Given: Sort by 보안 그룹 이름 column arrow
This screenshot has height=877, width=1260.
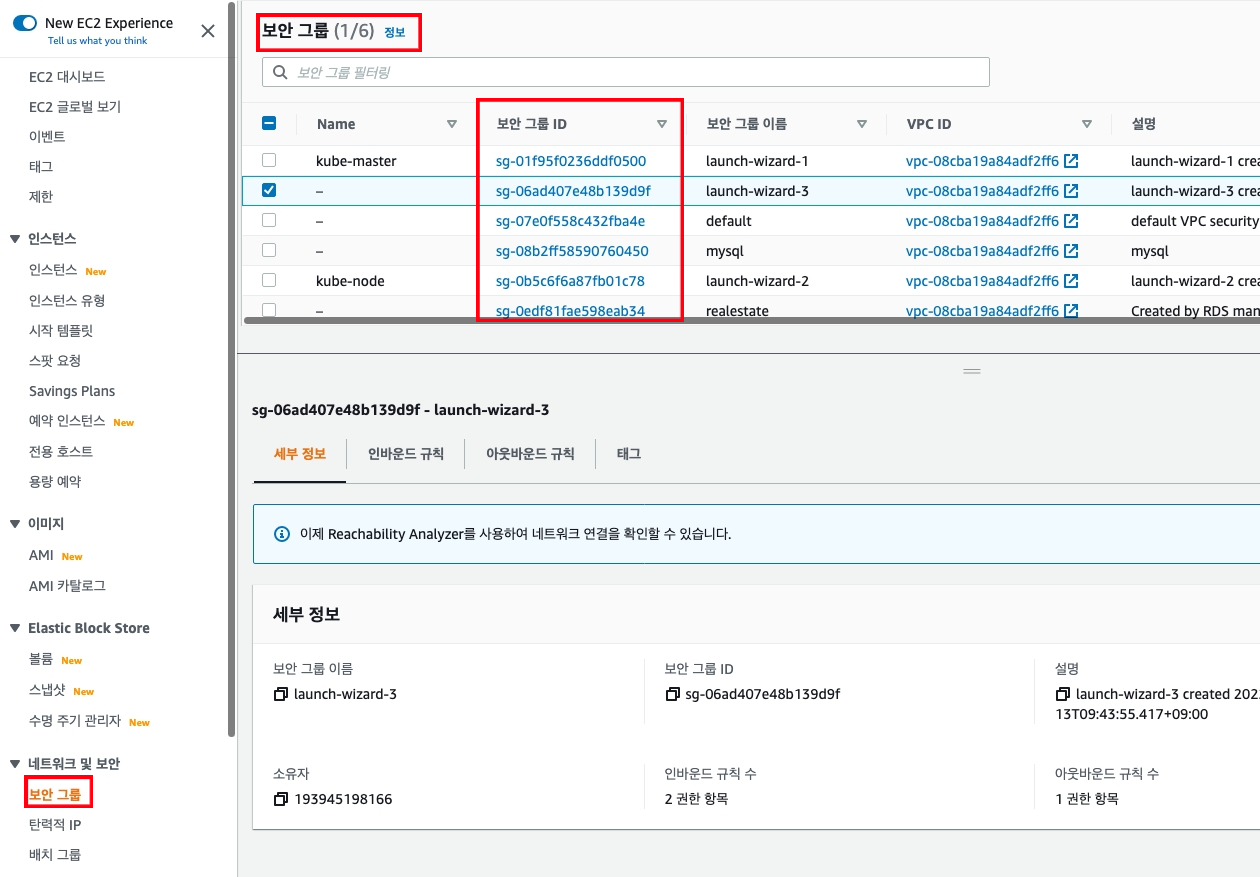Looking at the screenshot, I should [x=862, y=124].
